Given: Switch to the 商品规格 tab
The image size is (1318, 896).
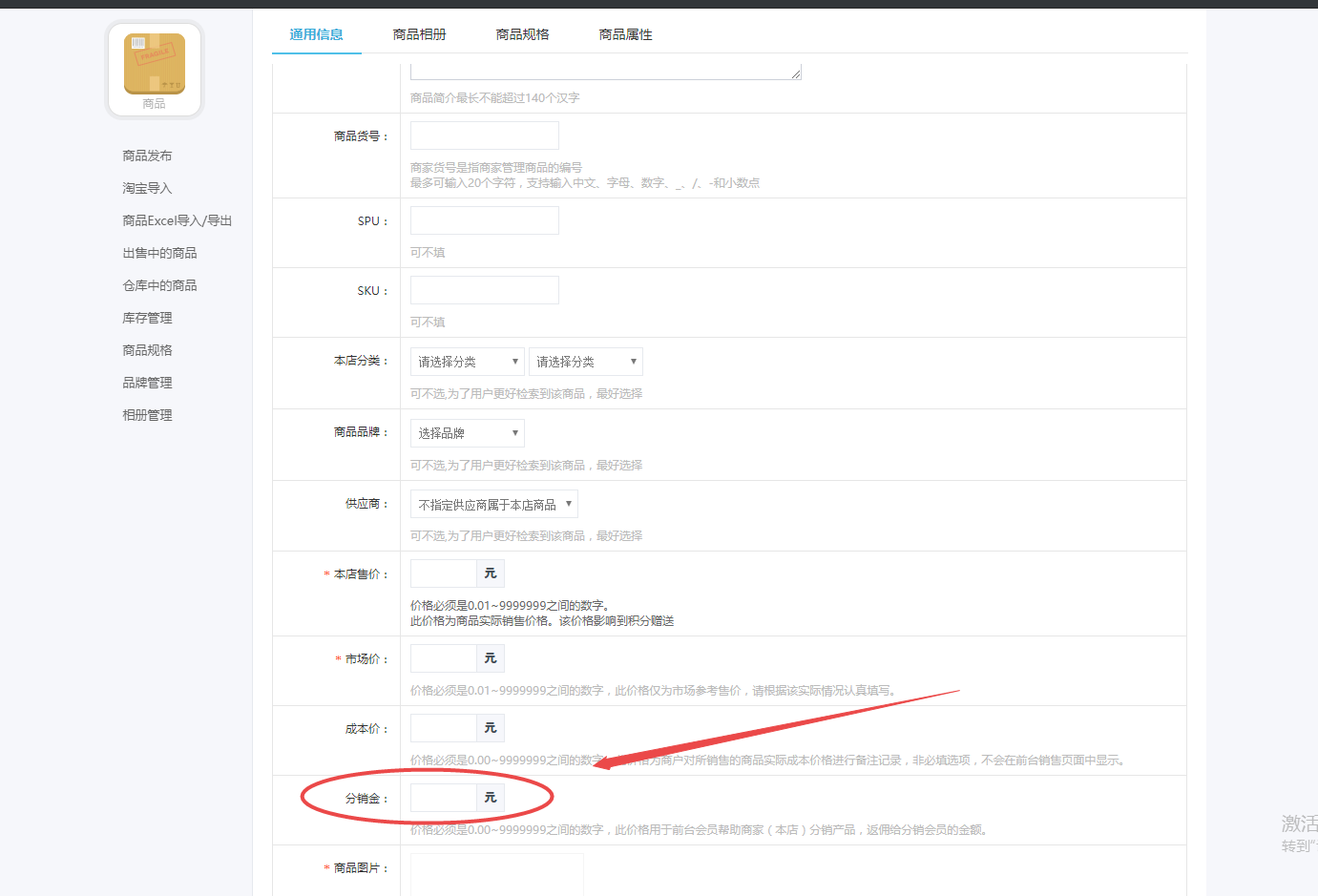Looking at the screenshot, I should click(522, 31).
